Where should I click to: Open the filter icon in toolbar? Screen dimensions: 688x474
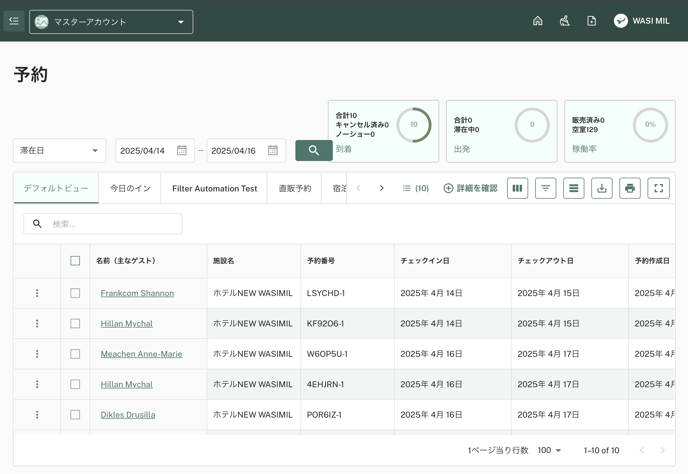tap(545, 188)
